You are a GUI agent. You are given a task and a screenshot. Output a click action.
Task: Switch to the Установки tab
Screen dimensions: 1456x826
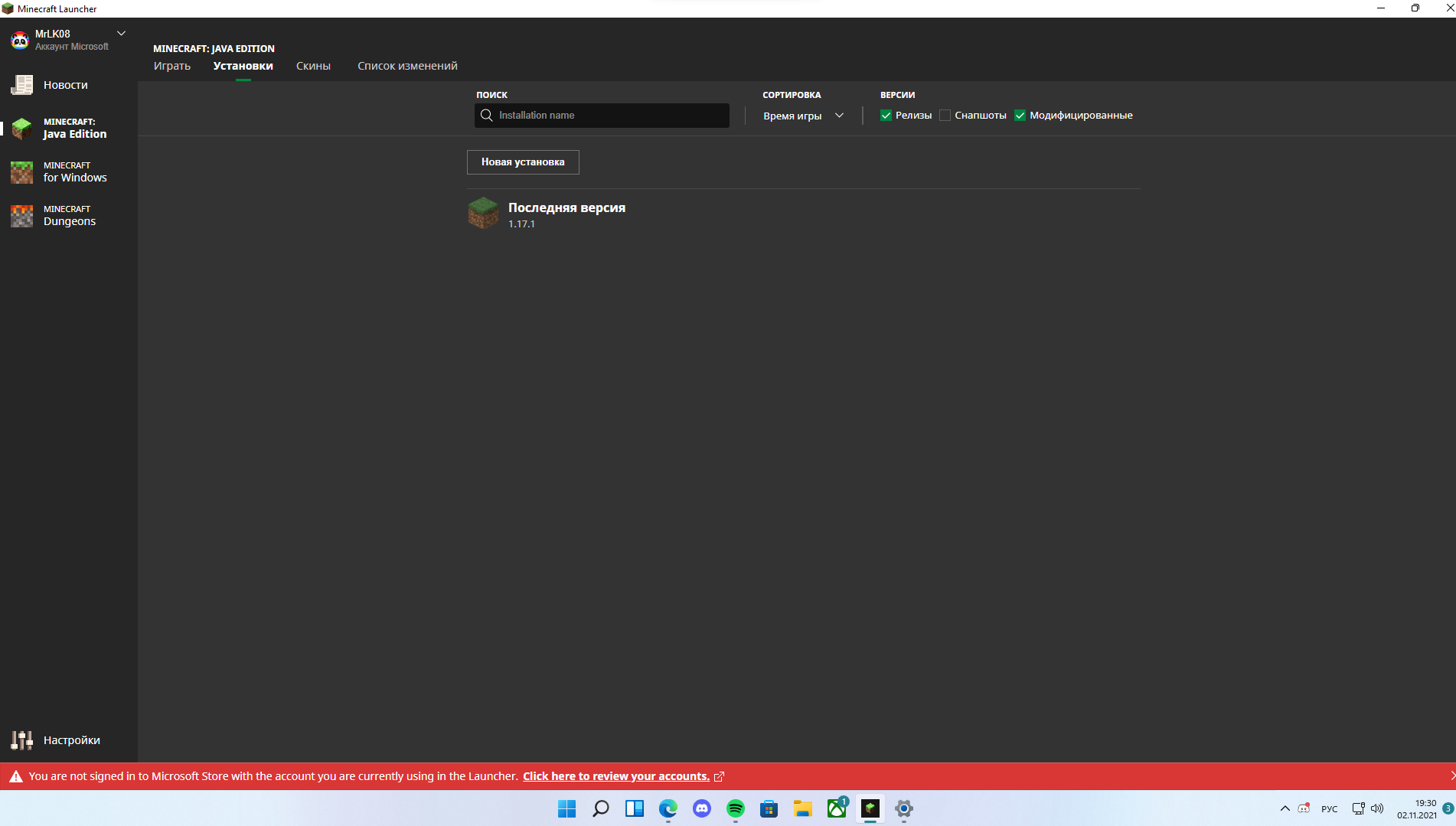(243, 66)
